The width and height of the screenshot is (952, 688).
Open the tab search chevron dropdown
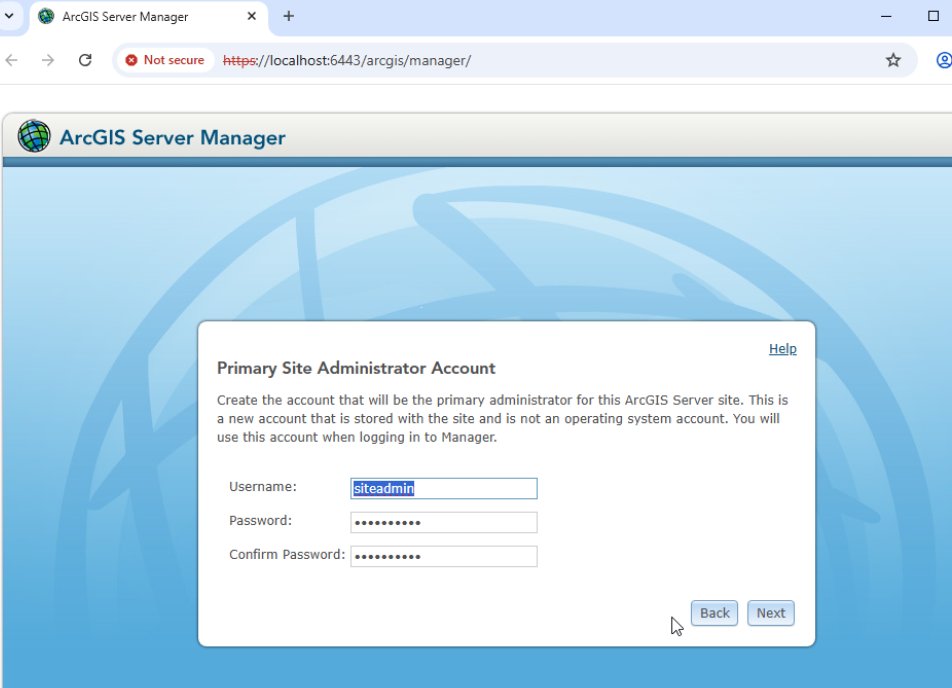click(x=9, y=16)
